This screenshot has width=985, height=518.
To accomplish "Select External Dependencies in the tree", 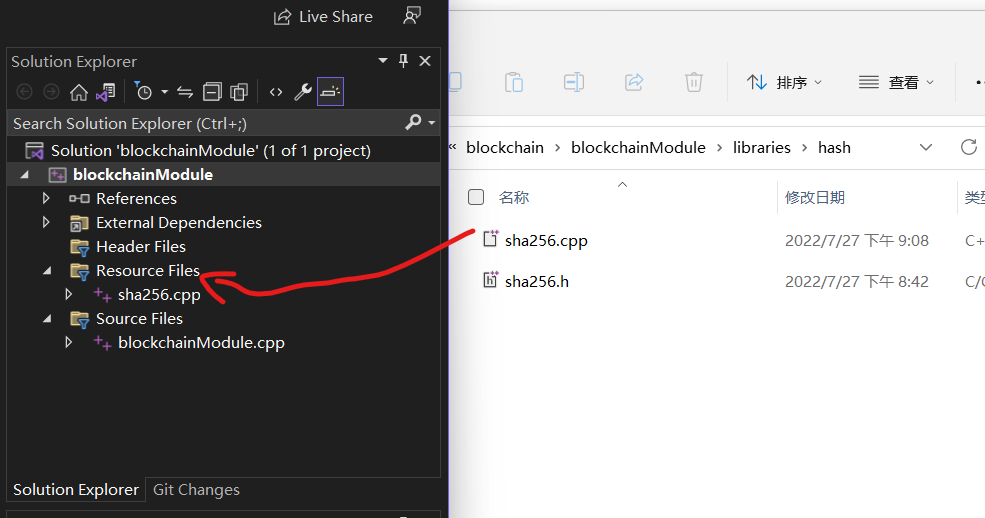I will click(178, 223).
